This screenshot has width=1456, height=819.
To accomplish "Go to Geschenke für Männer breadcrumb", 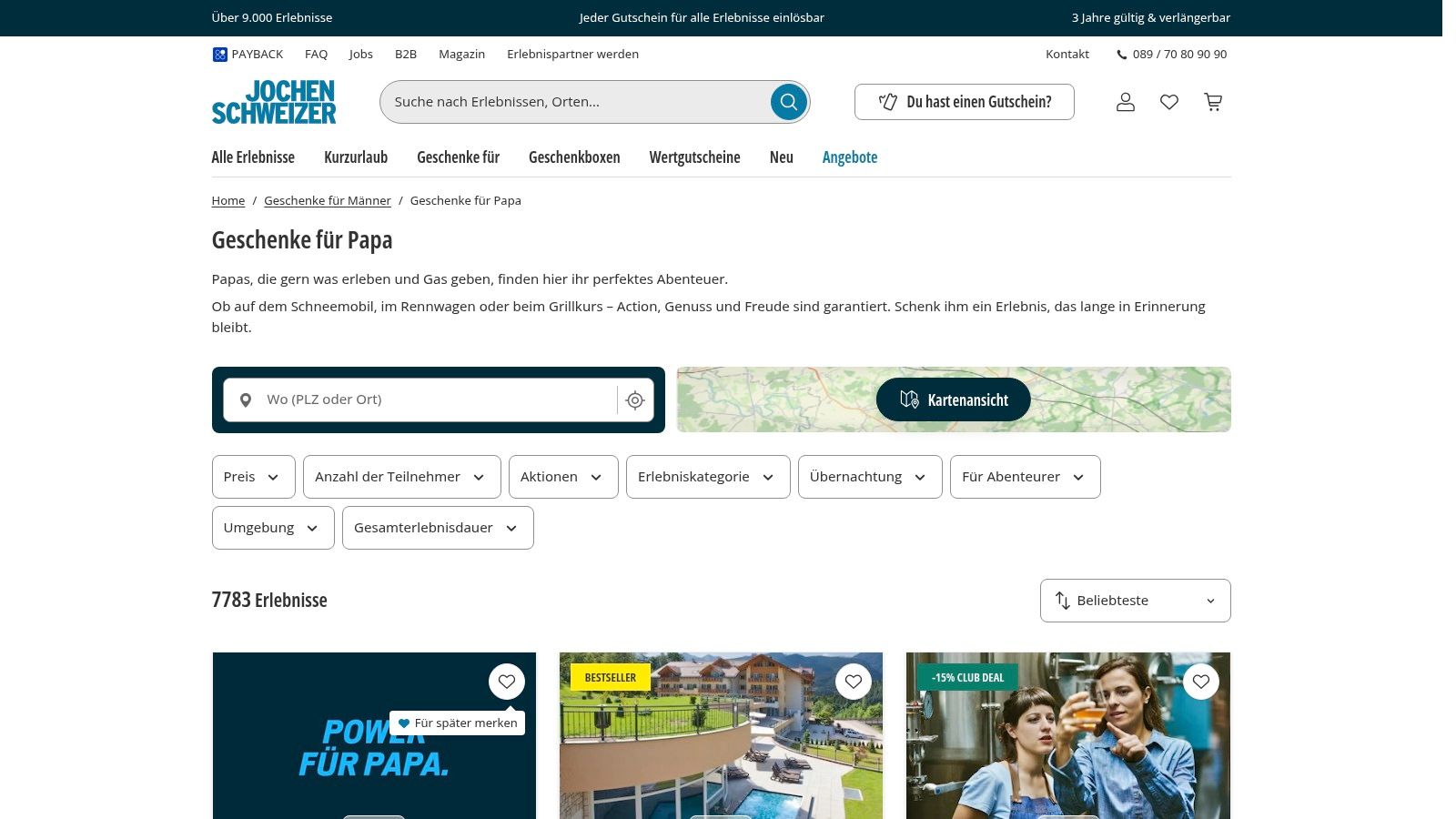I will (328, 201).
